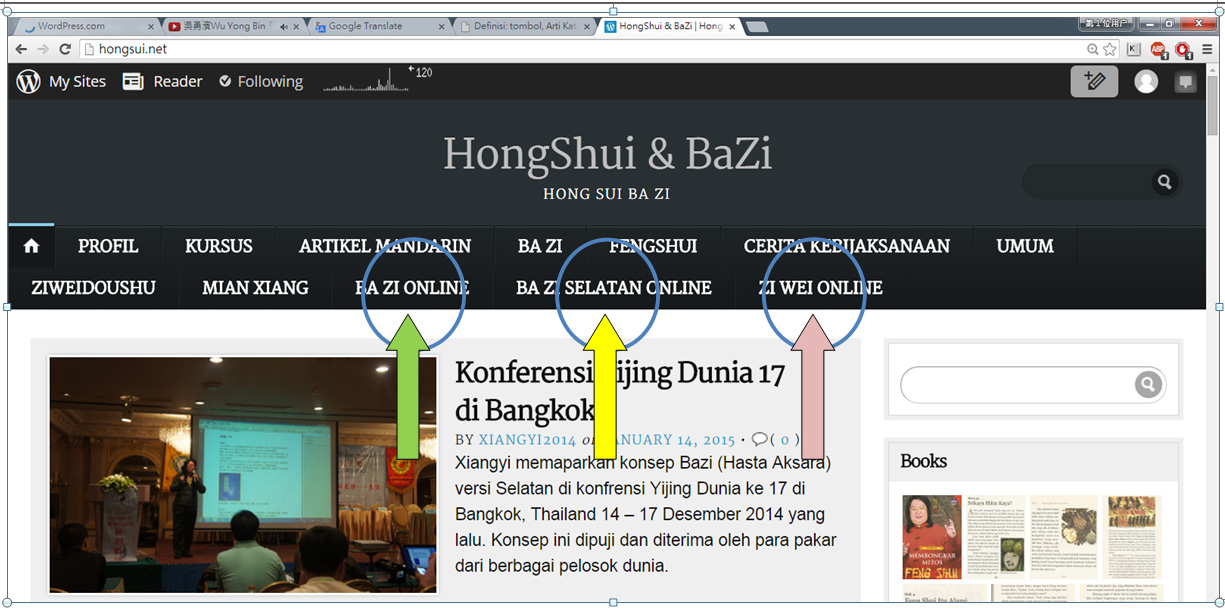Image resolution: width=1225 pixels, height=609 pixels.
Task: Click the HongShui & BaZi site title
Action: pos(607,154)
